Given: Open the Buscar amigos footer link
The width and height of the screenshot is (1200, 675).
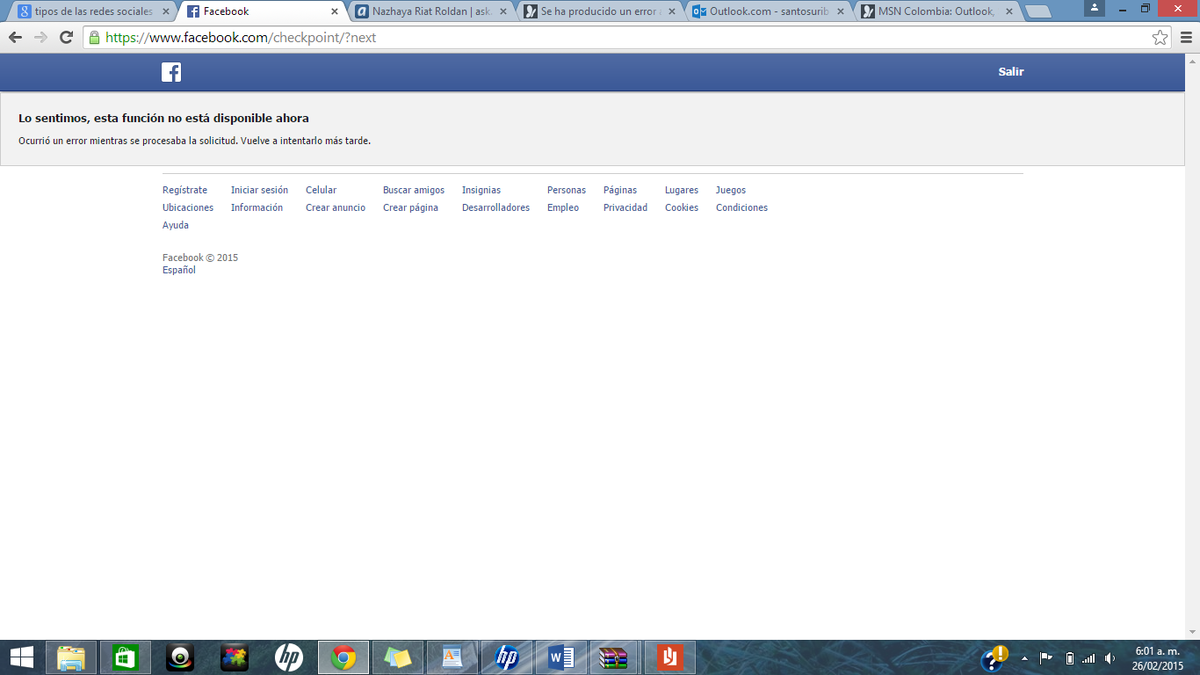Looking at the screenshot, I should (414, 190).
